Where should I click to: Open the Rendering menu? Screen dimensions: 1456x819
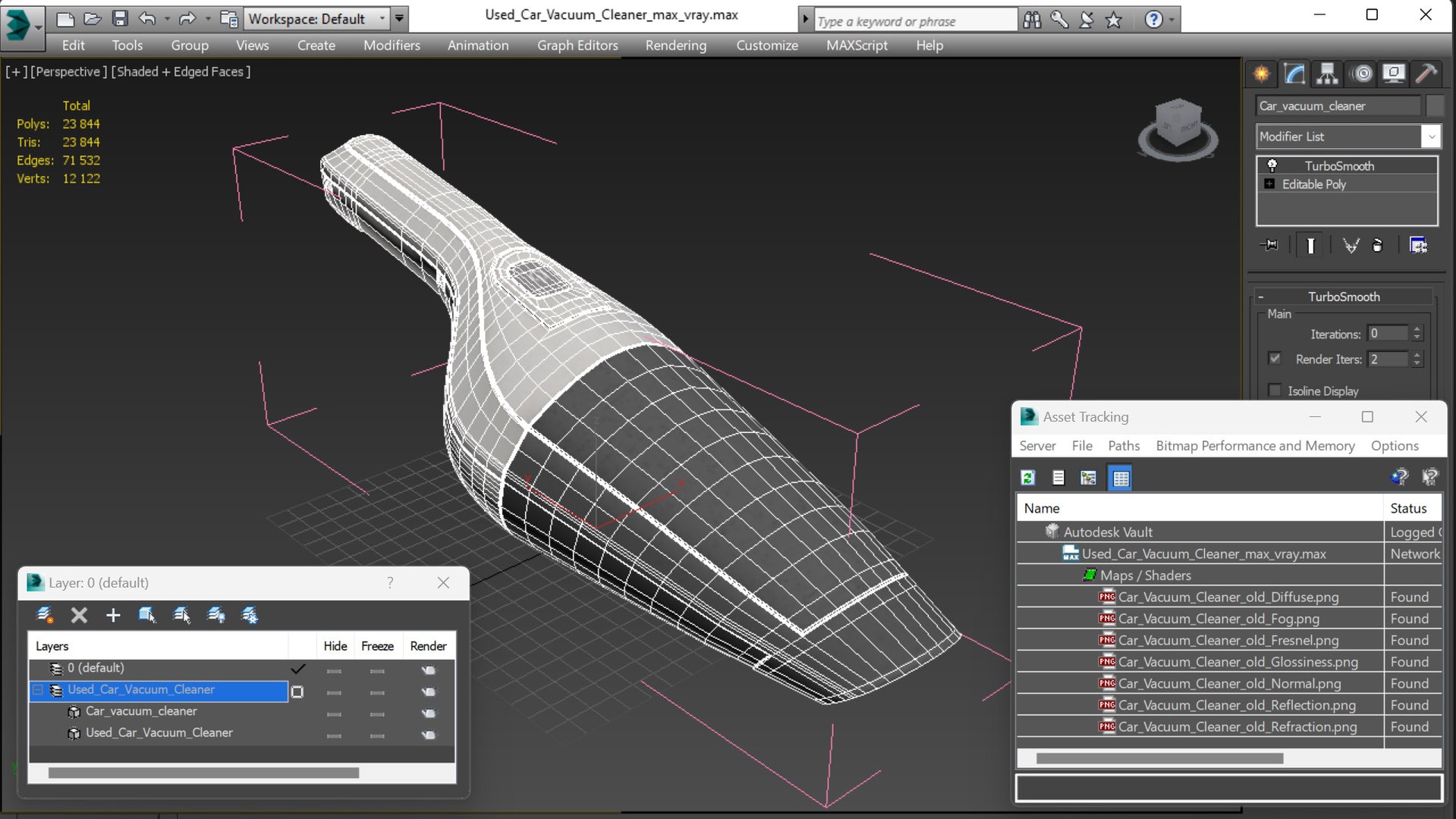pos(675,45)
